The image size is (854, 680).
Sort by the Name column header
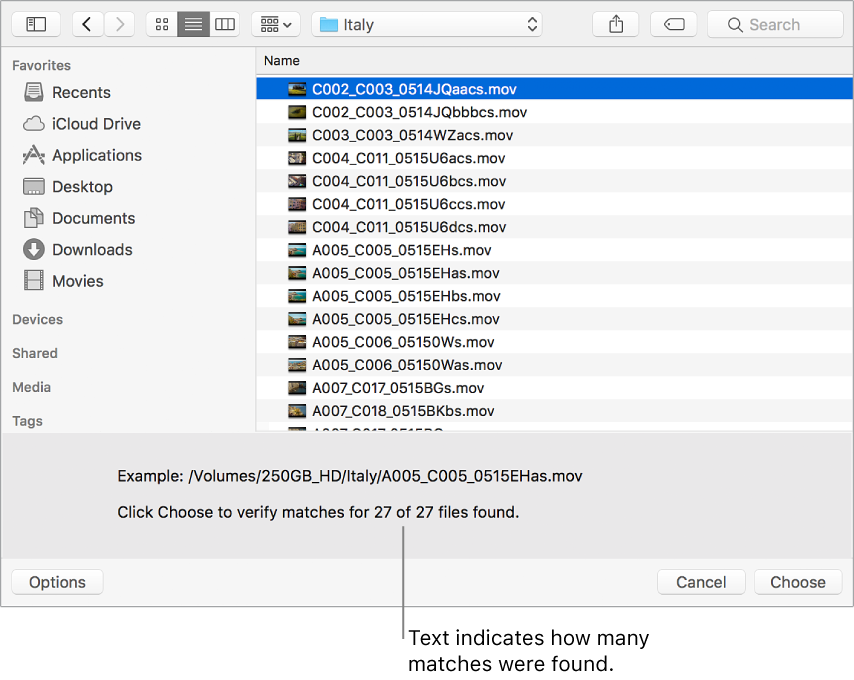click(x=282, y=61)
